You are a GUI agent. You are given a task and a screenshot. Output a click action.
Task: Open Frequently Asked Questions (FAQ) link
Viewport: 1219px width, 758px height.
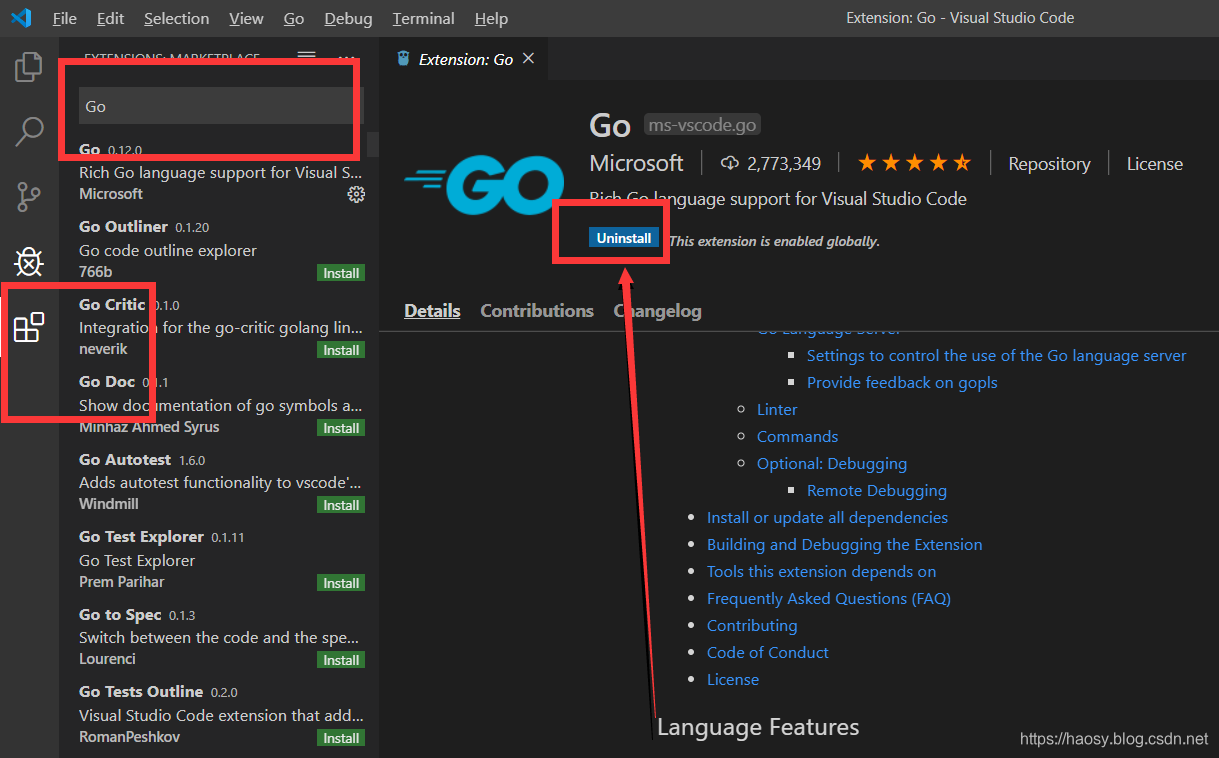(x=829, y=599)
